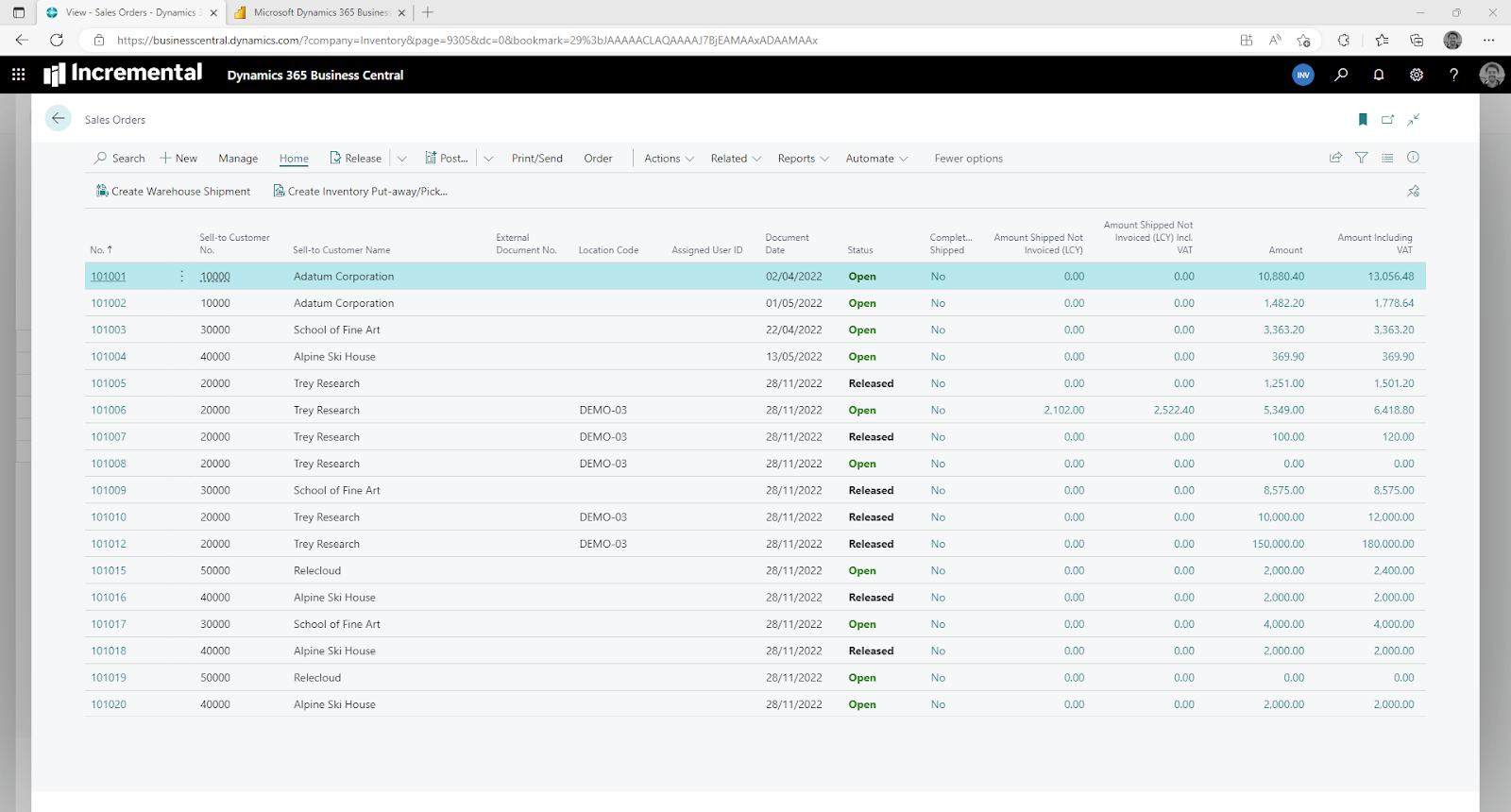The image size is (1511, 812).
Task: Expand the Post dropdown arrow
Action: 488,159
